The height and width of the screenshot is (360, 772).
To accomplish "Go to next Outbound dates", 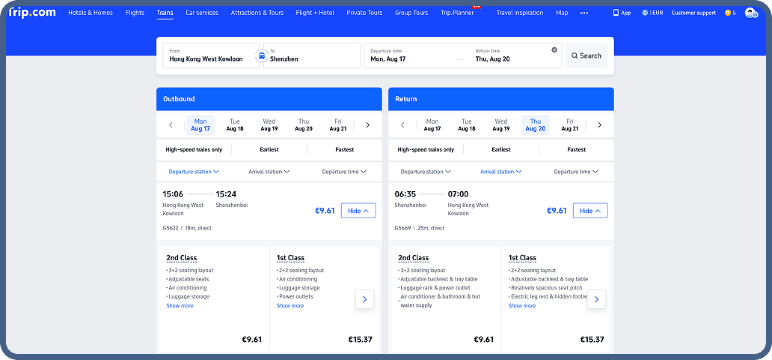I will (367, 125).
